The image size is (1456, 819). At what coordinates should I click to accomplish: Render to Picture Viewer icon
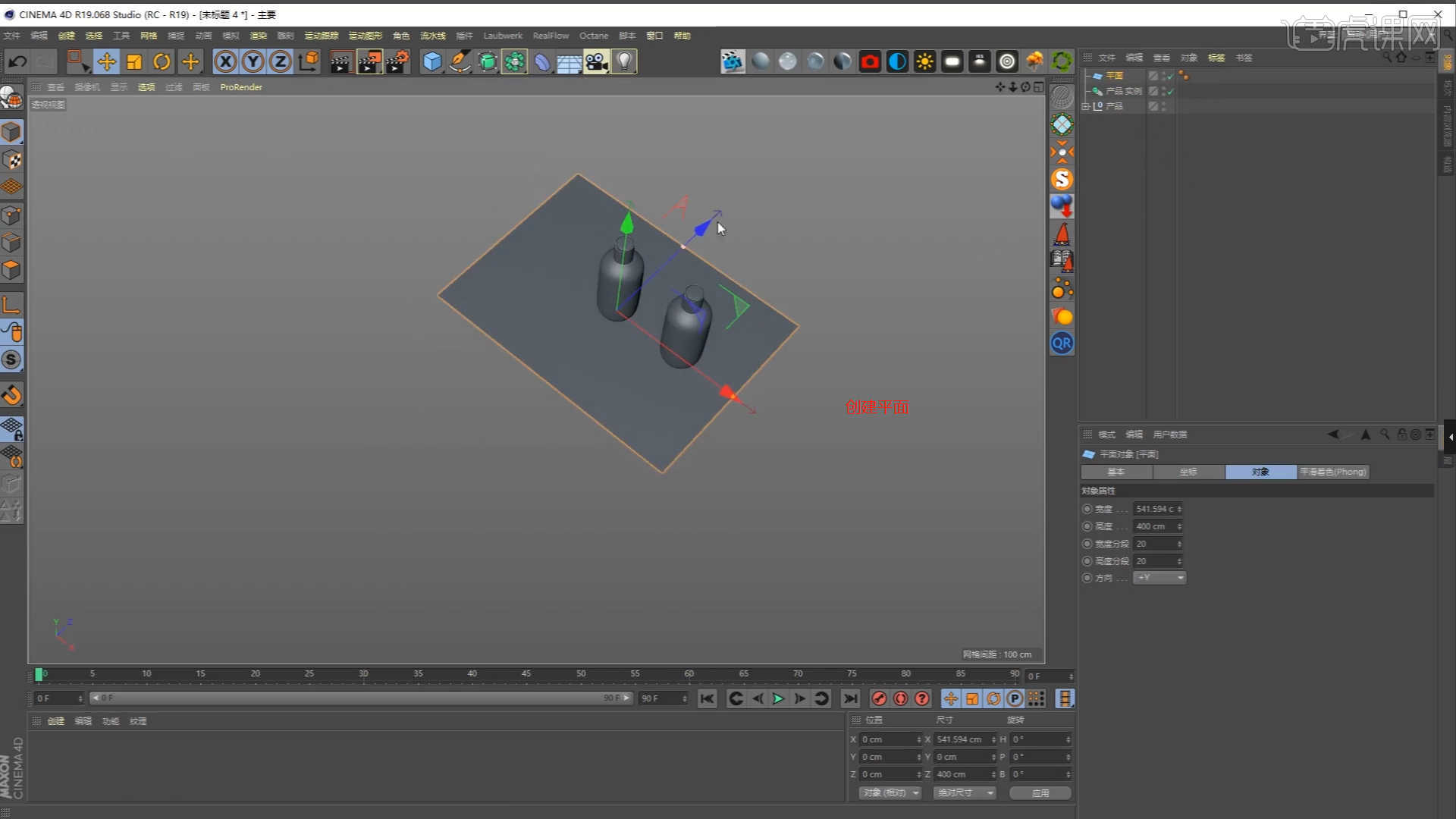tap(369, 61)
